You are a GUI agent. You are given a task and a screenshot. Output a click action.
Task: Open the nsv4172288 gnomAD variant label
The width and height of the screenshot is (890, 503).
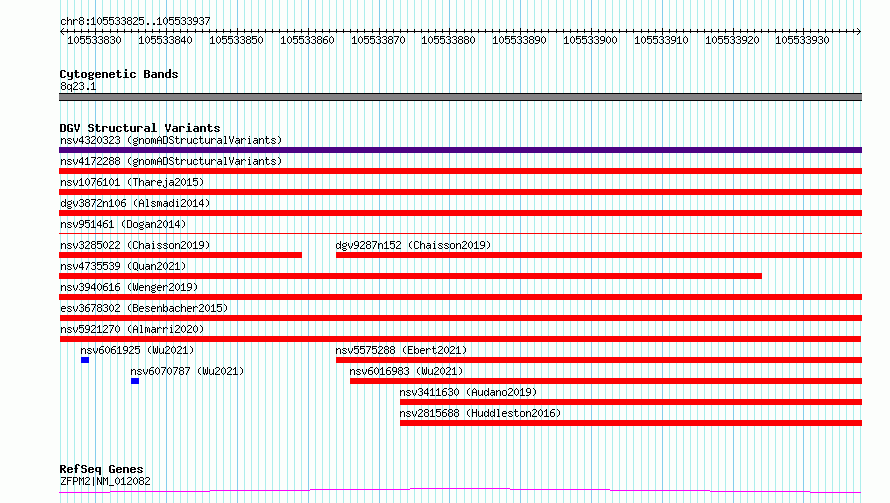171,161
